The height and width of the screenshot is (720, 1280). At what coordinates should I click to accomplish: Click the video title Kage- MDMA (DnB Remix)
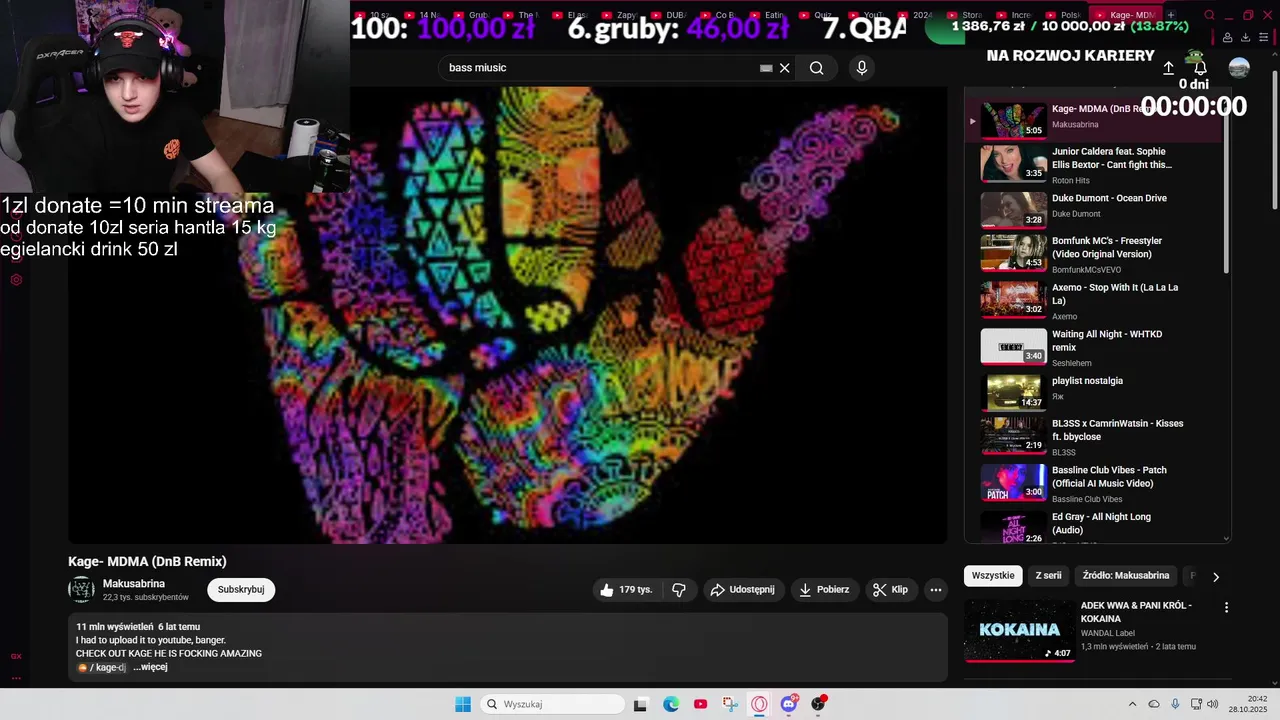(x=147, y=562)
